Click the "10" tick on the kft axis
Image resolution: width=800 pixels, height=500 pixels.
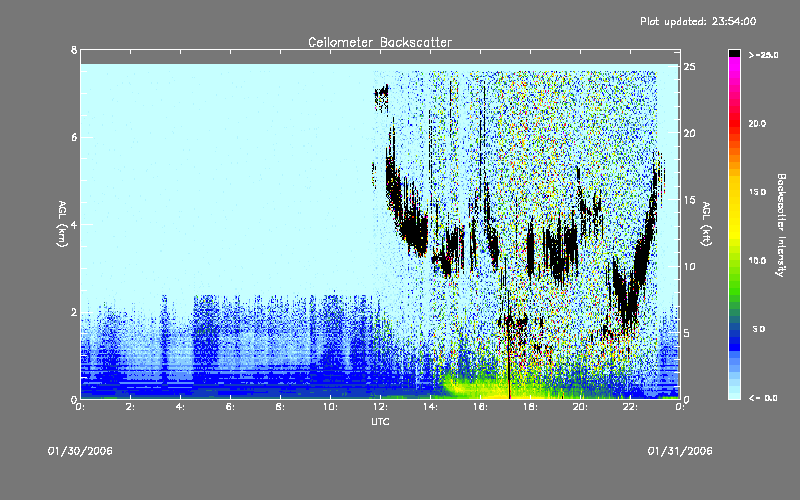[x=689, y=266]
